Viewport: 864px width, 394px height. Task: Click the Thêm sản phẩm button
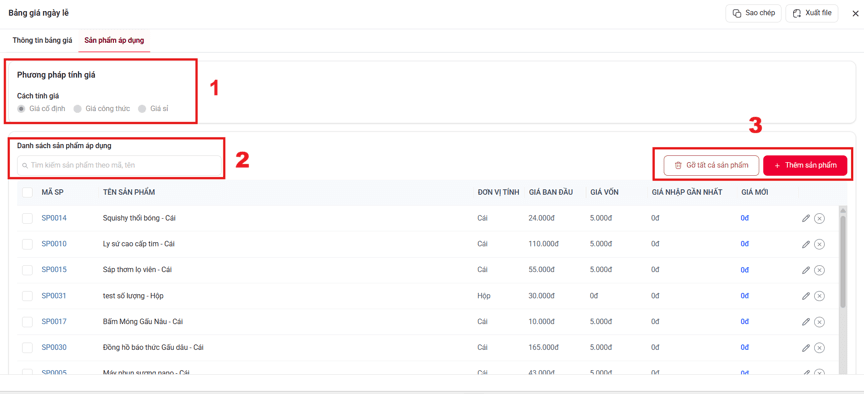[805, 165]
